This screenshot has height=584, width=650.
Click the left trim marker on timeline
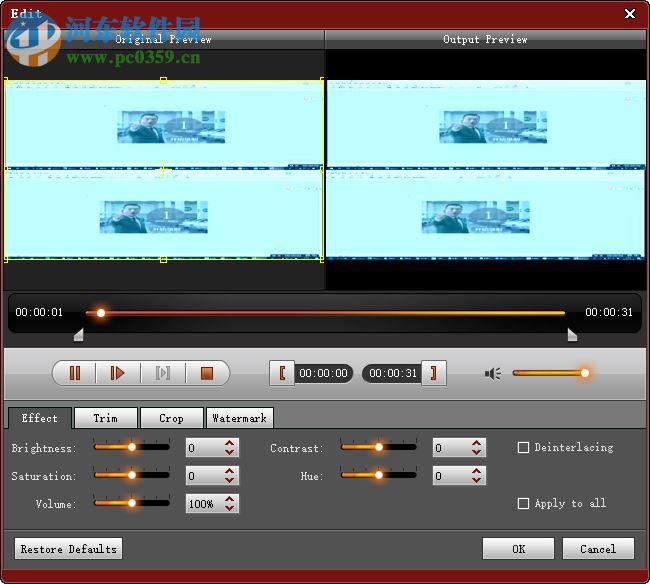[x=79, y=335]
